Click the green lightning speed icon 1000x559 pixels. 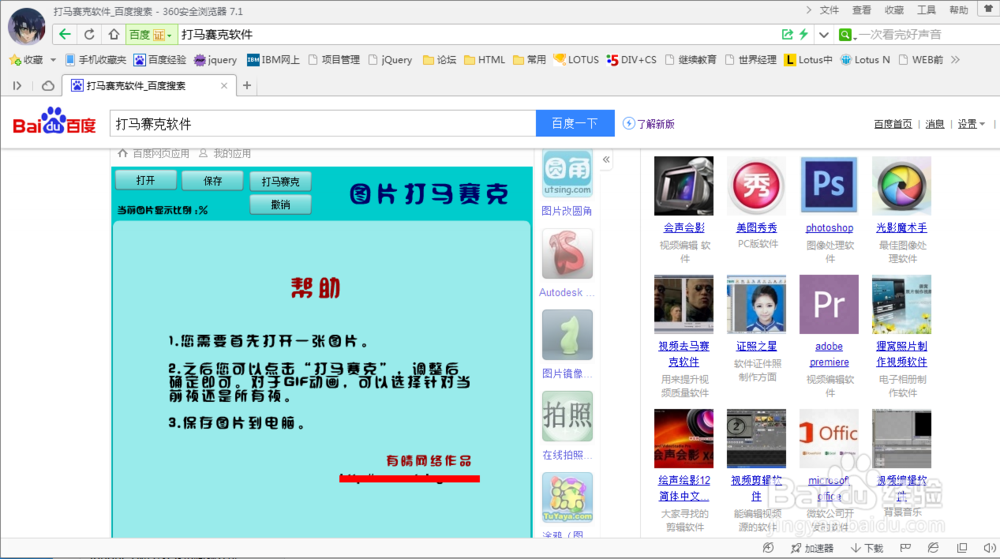[x=804, y=34]
